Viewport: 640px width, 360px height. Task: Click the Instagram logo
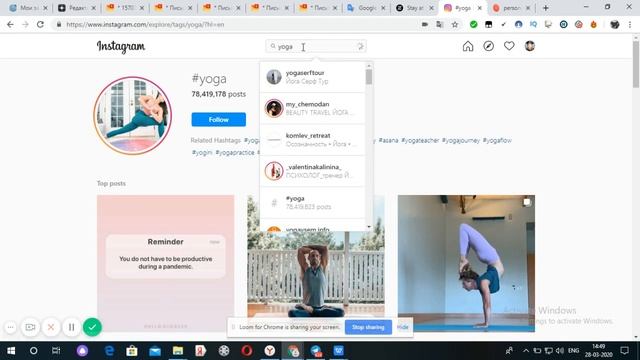[121, 47]
